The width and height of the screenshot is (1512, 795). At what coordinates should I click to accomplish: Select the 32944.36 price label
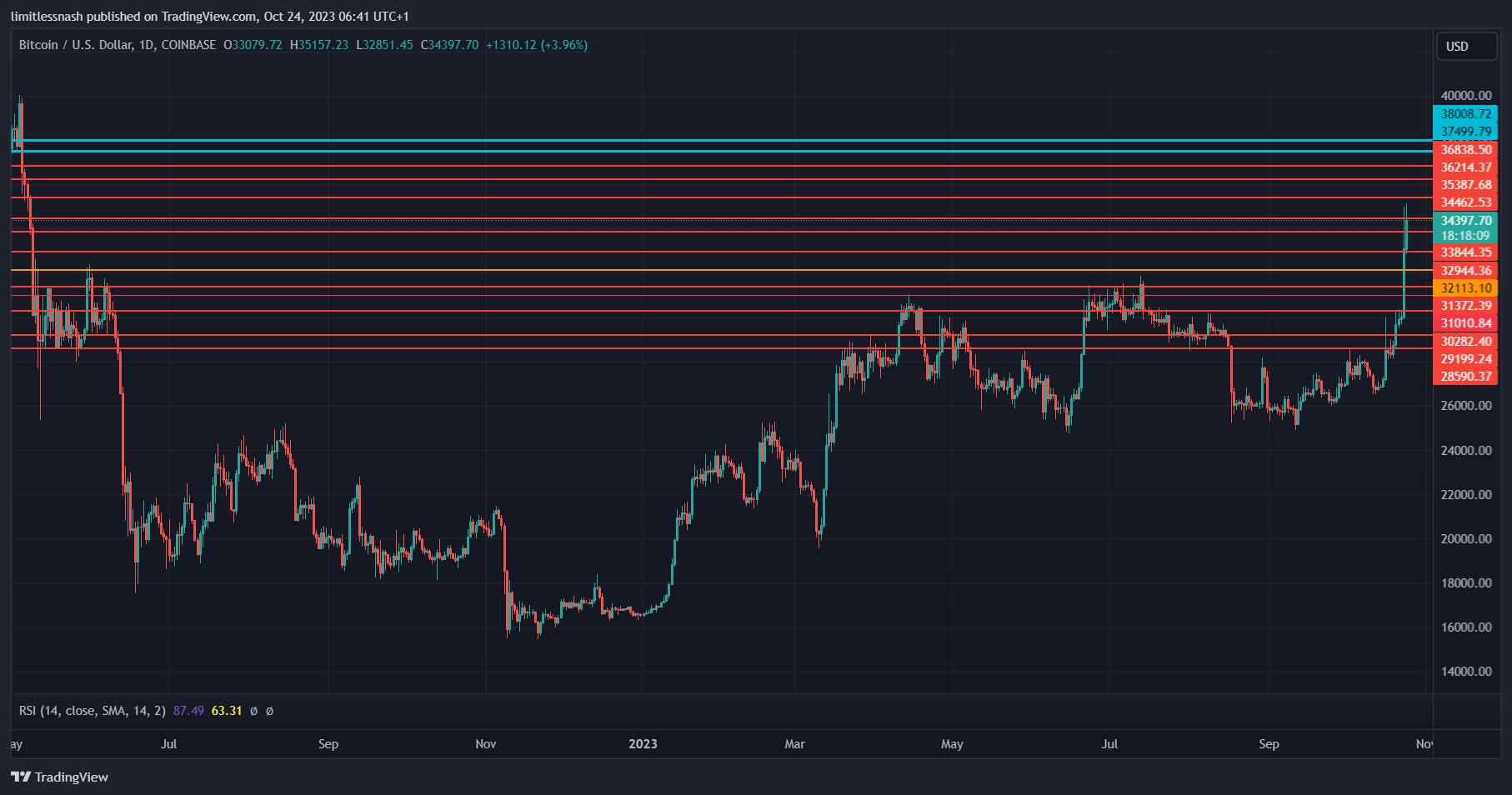1465,271
